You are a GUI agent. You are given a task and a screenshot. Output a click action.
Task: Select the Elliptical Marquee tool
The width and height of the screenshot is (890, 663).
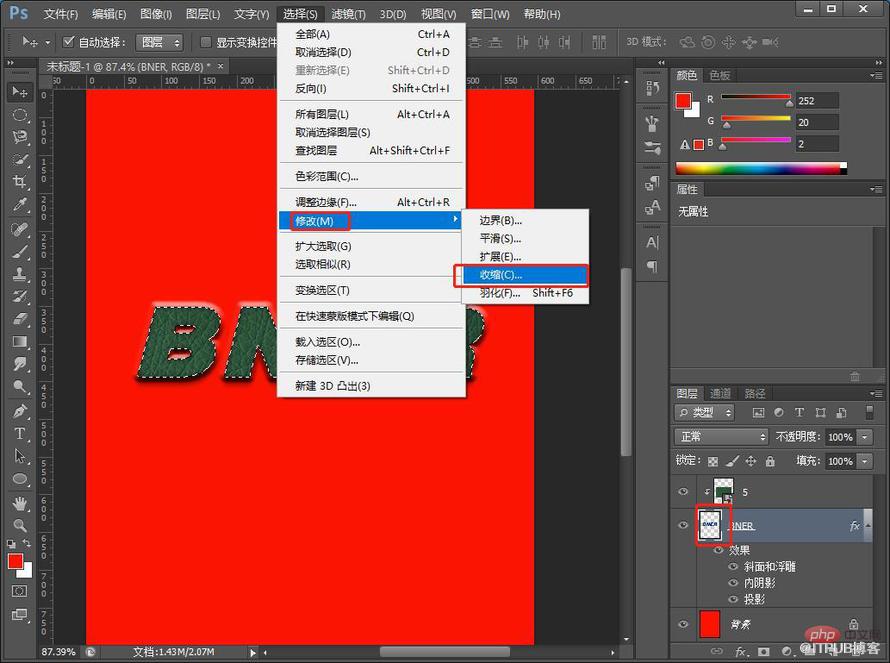pos(20,115)
